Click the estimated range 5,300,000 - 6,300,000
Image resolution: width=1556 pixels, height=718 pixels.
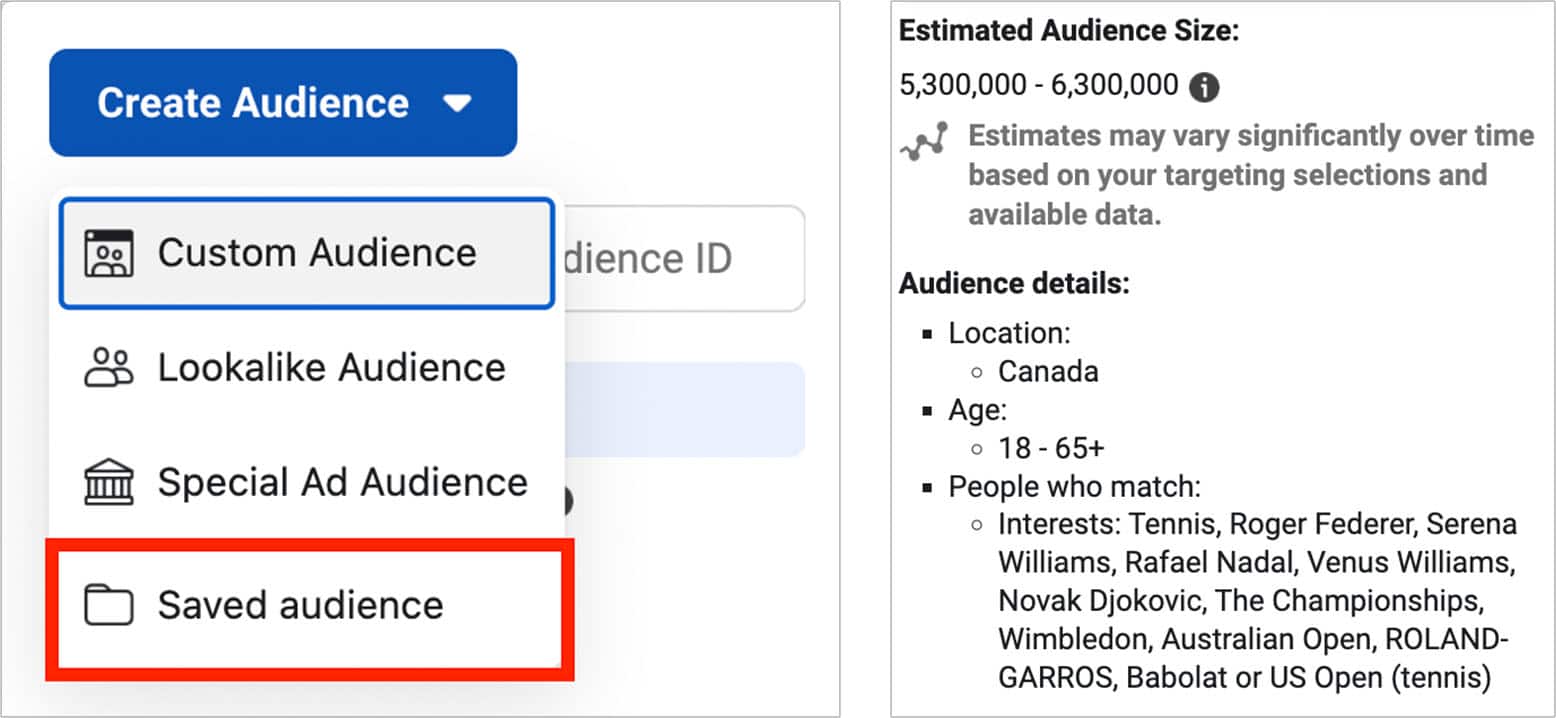(x=1038, y=85)
